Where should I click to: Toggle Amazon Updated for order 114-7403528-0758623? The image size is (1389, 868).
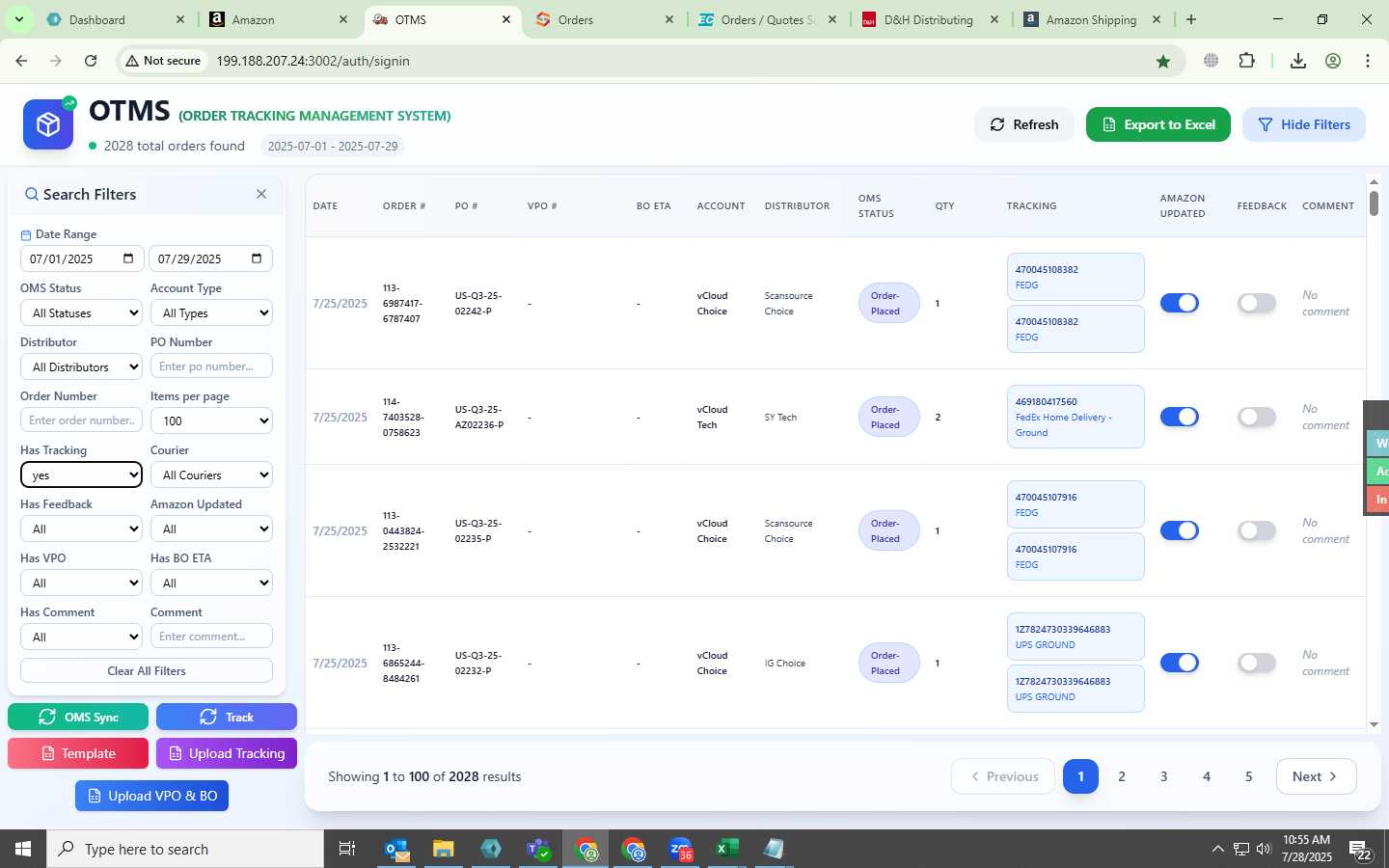coord(1179,417)
